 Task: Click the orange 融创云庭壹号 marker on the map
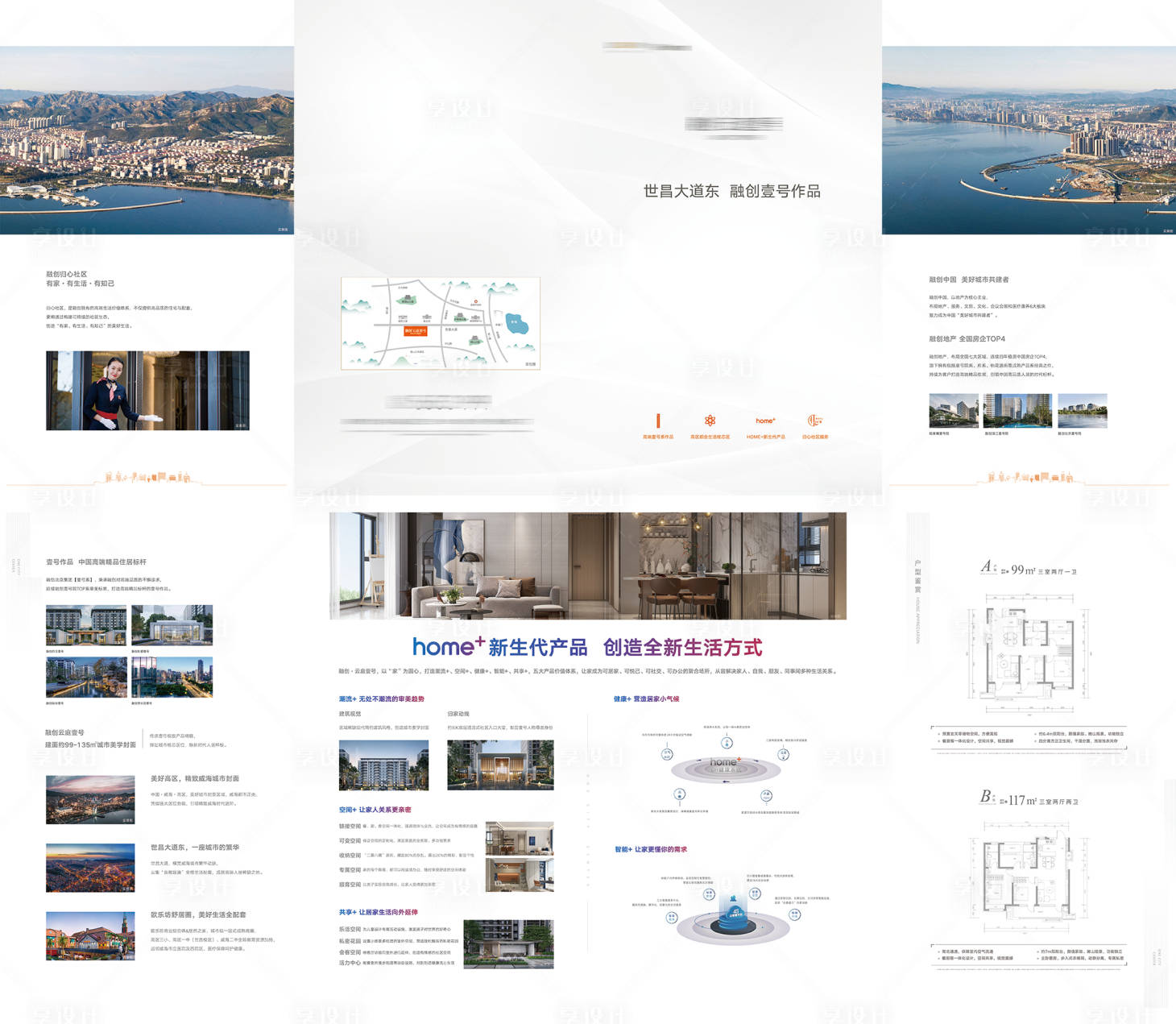(416, 330)
